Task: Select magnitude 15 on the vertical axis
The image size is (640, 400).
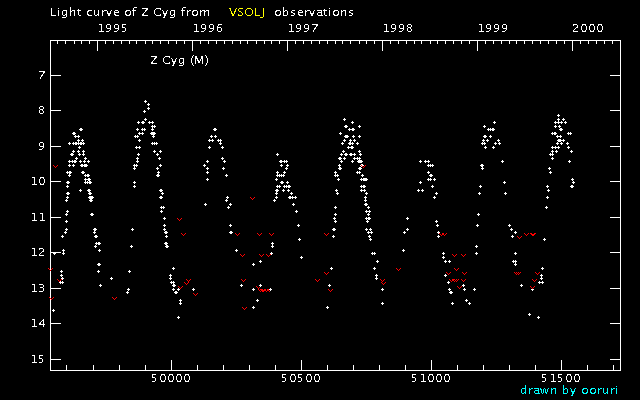Action: click(x=39, y=359)
